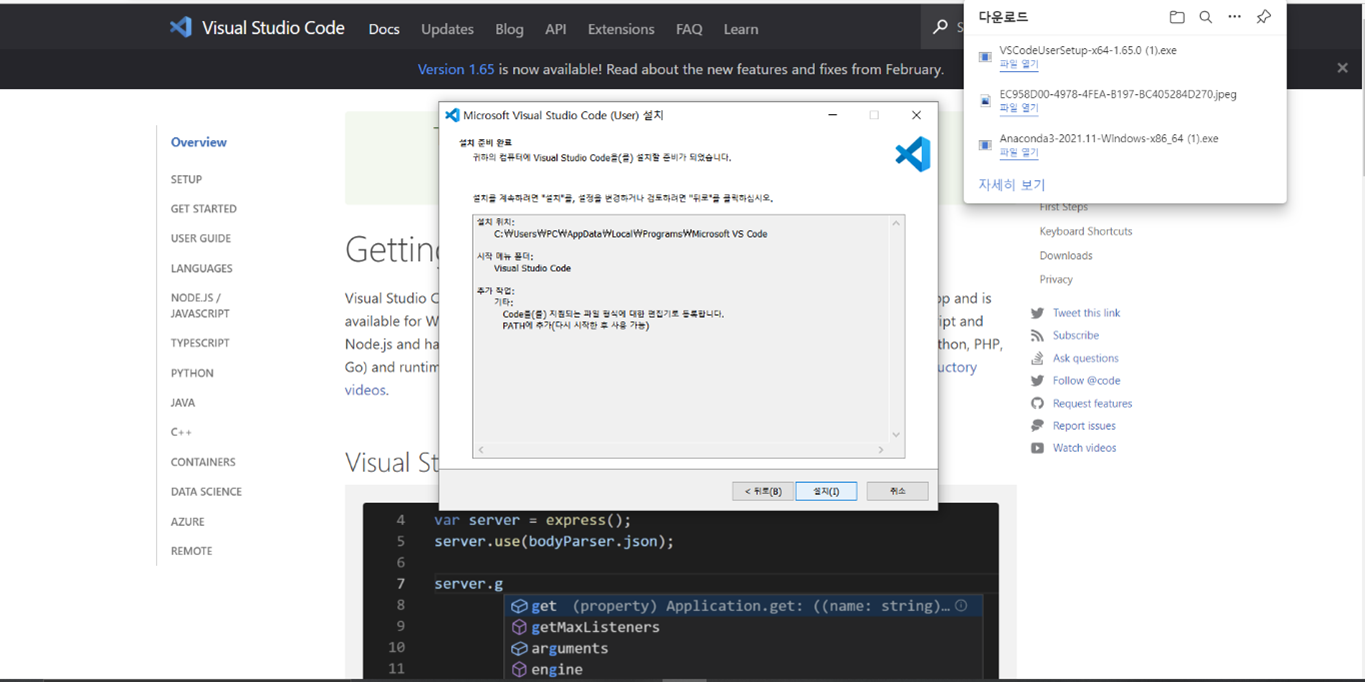Expand PYTHON section in docs sidebar
Image resolution: width=1365 pixels, height=682 pixels.
pos(192,373)
